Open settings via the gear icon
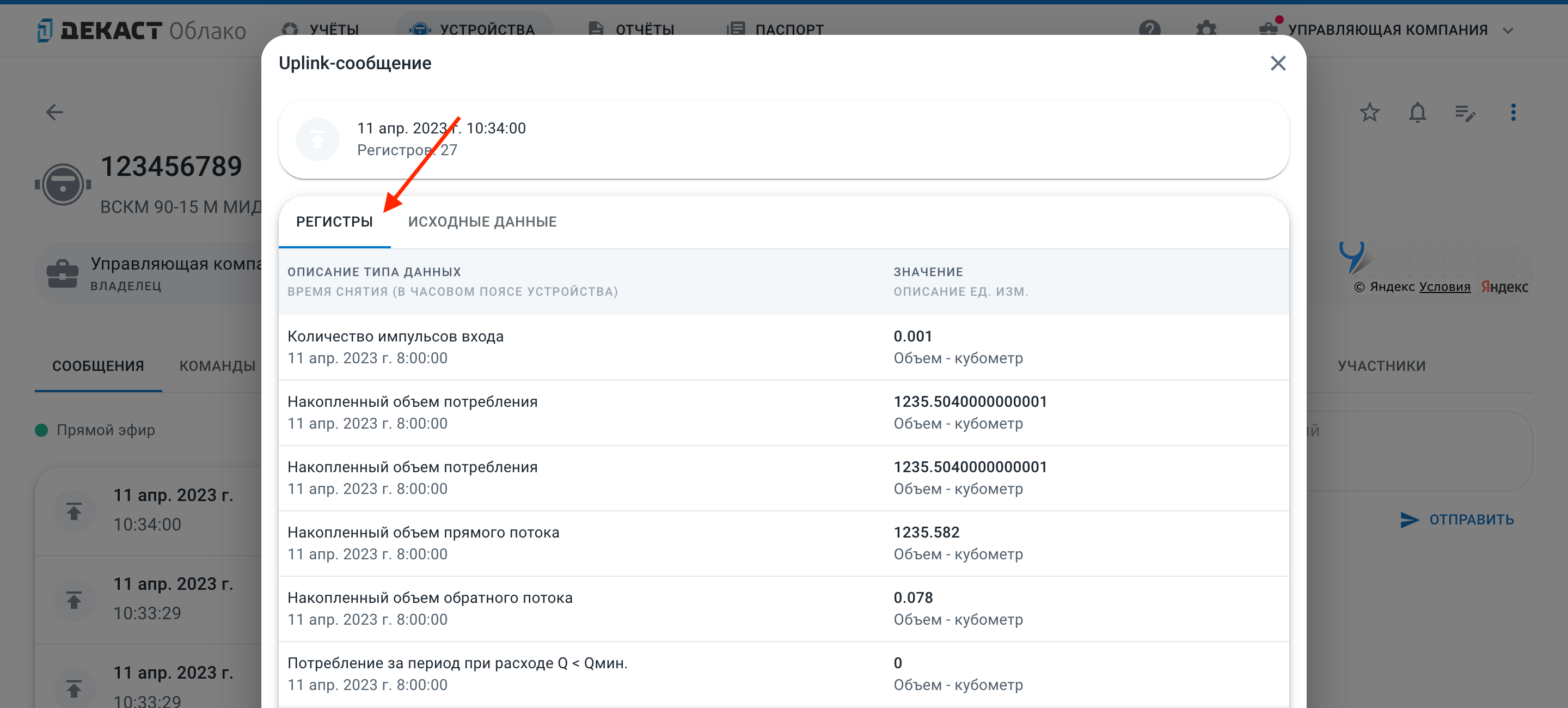Screen dimensions: 1568x708 click(1206, 29)
